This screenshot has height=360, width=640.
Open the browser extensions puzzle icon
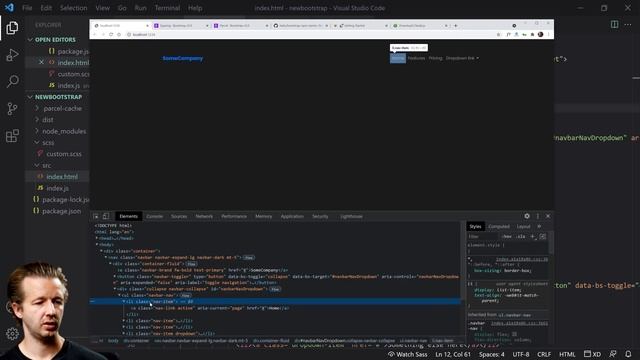(532, 35)
